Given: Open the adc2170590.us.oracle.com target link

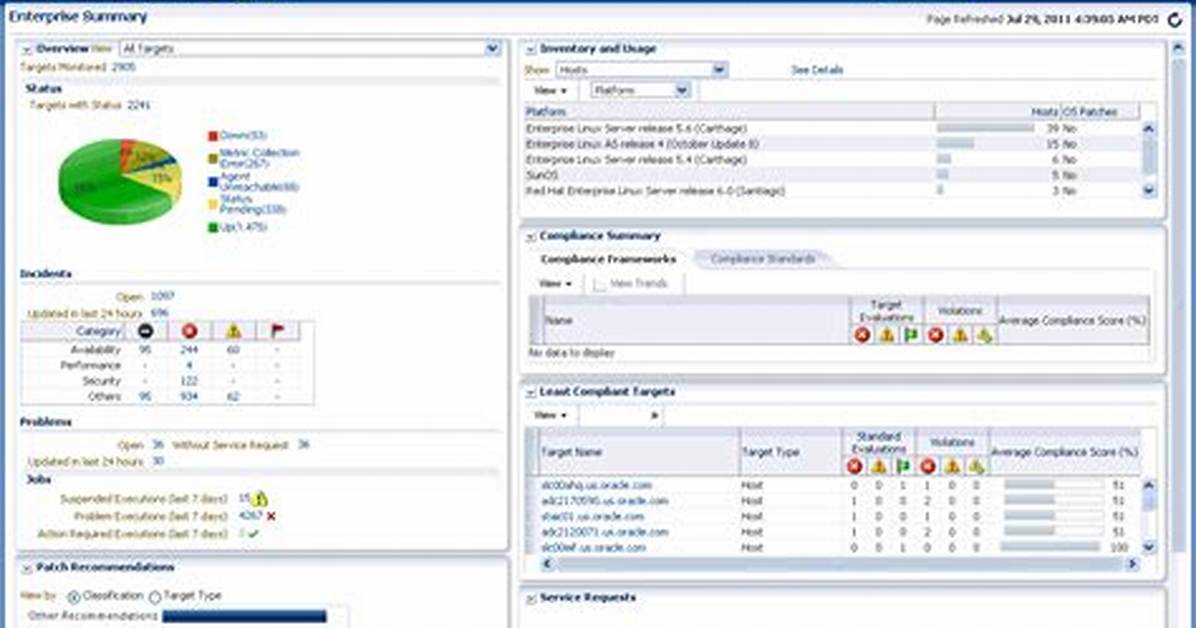Looking at the screenshot, I should point(605,501).
